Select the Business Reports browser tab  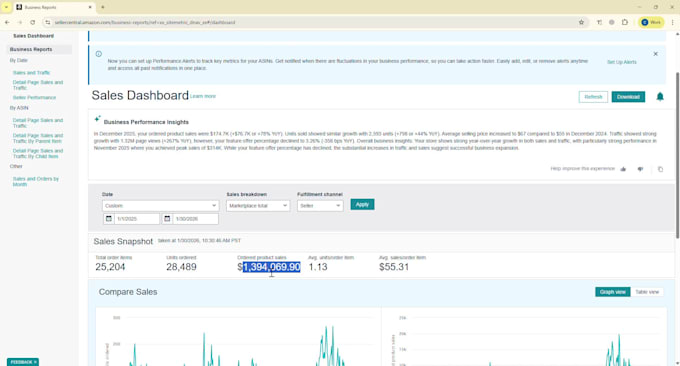[53, 7]
